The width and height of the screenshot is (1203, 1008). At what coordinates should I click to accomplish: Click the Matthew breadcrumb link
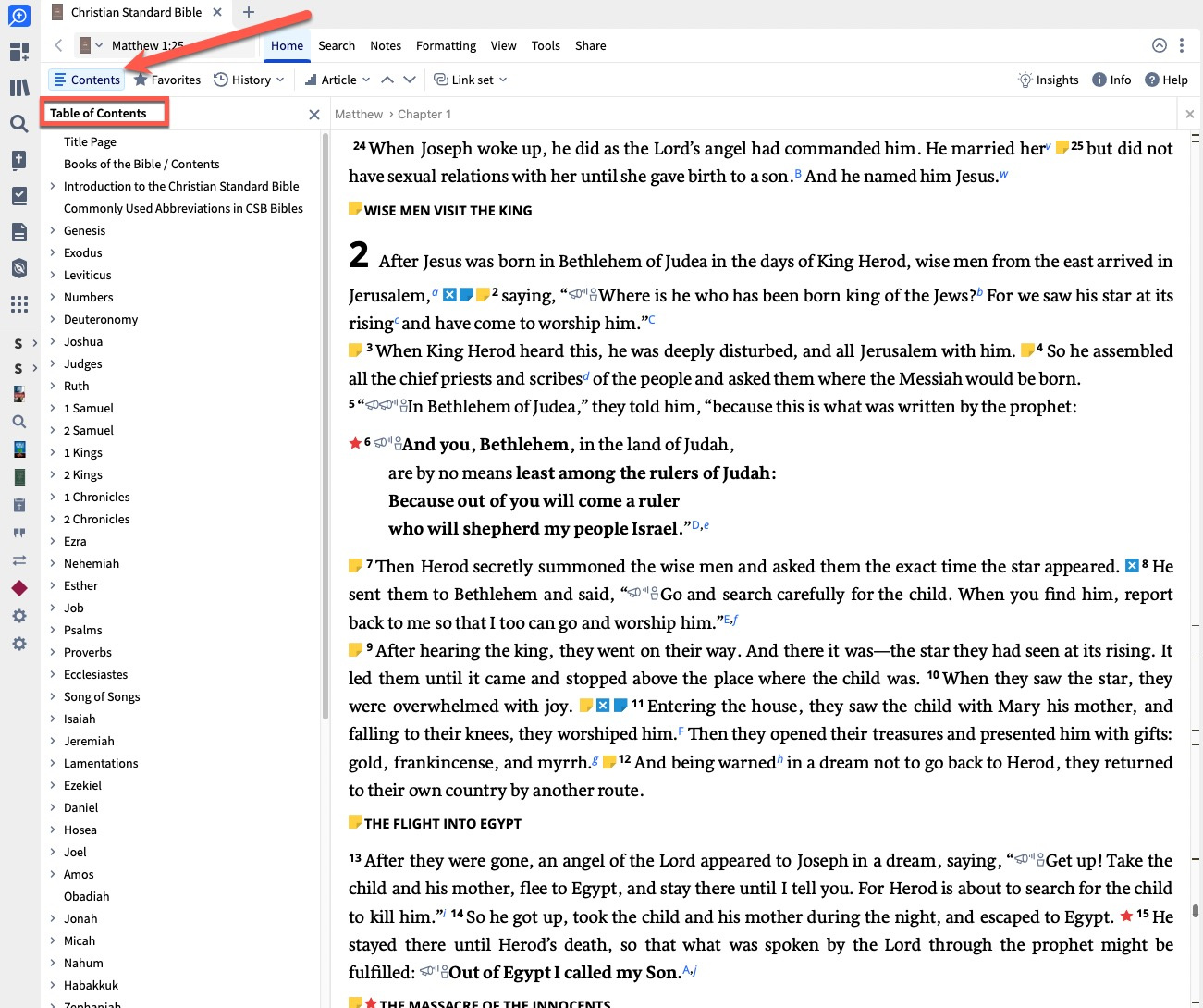click(x=359, y=114)
